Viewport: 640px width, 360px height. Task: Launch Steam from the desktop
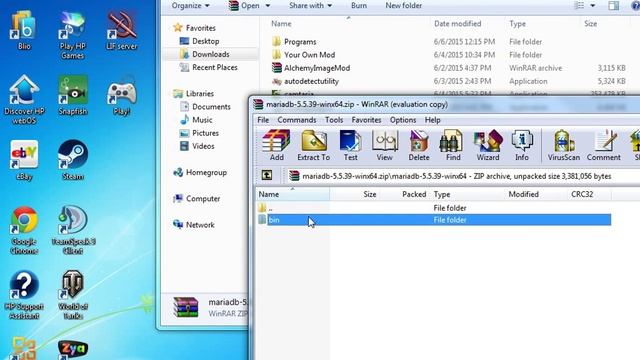coord(73,160)
